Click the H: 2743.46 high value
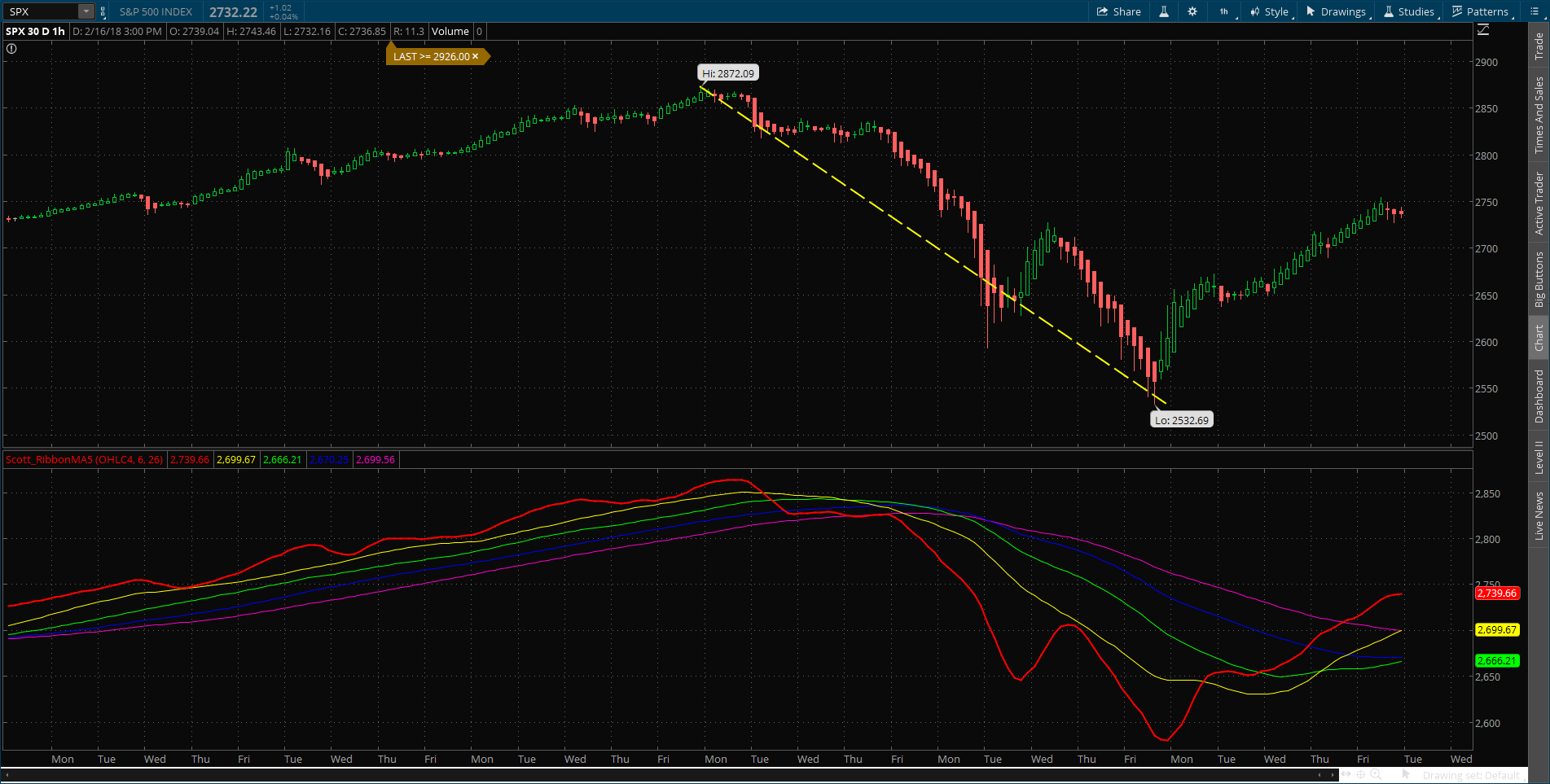Viewport: 1550px width, 784px height. 251,32
